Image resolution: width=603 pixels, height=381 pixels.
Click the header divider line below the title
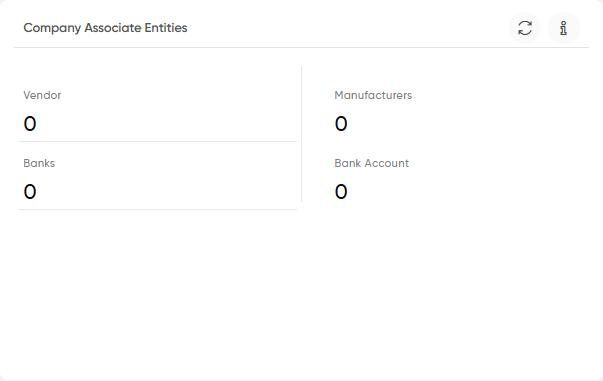(302, 48)
